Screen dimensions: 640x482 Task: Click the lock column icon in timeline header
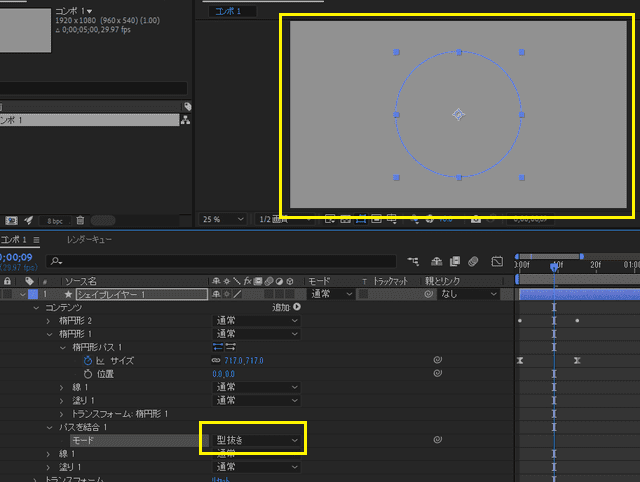[7, 281]
